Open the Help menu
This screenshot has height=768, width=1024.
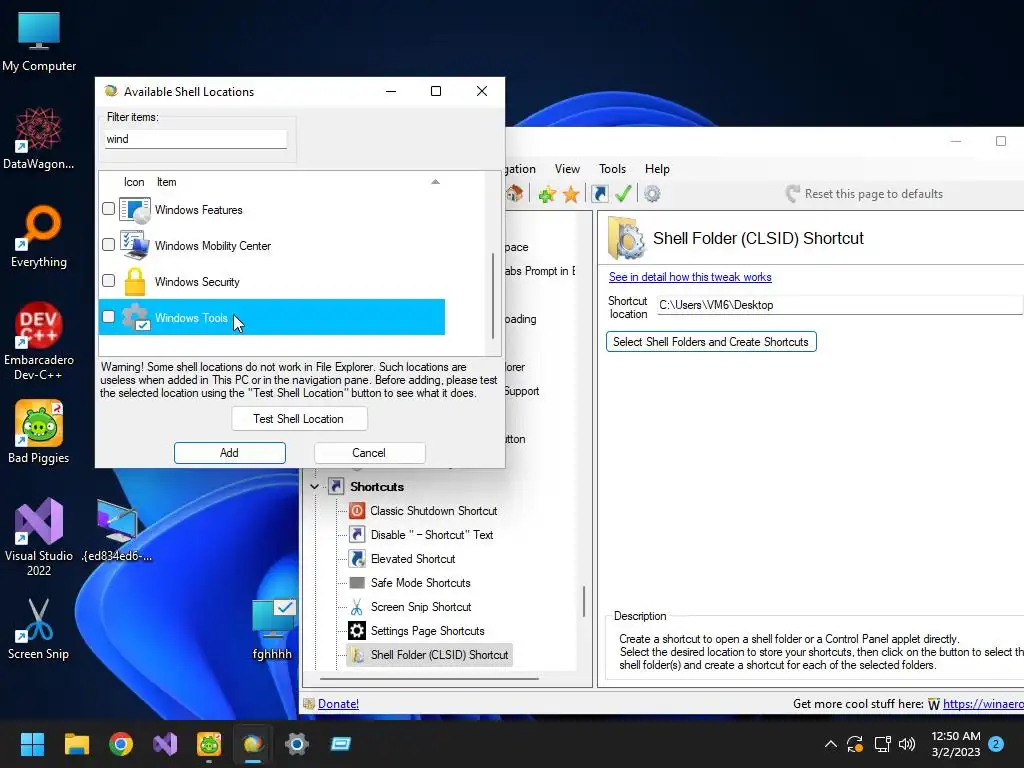point(657,168)
